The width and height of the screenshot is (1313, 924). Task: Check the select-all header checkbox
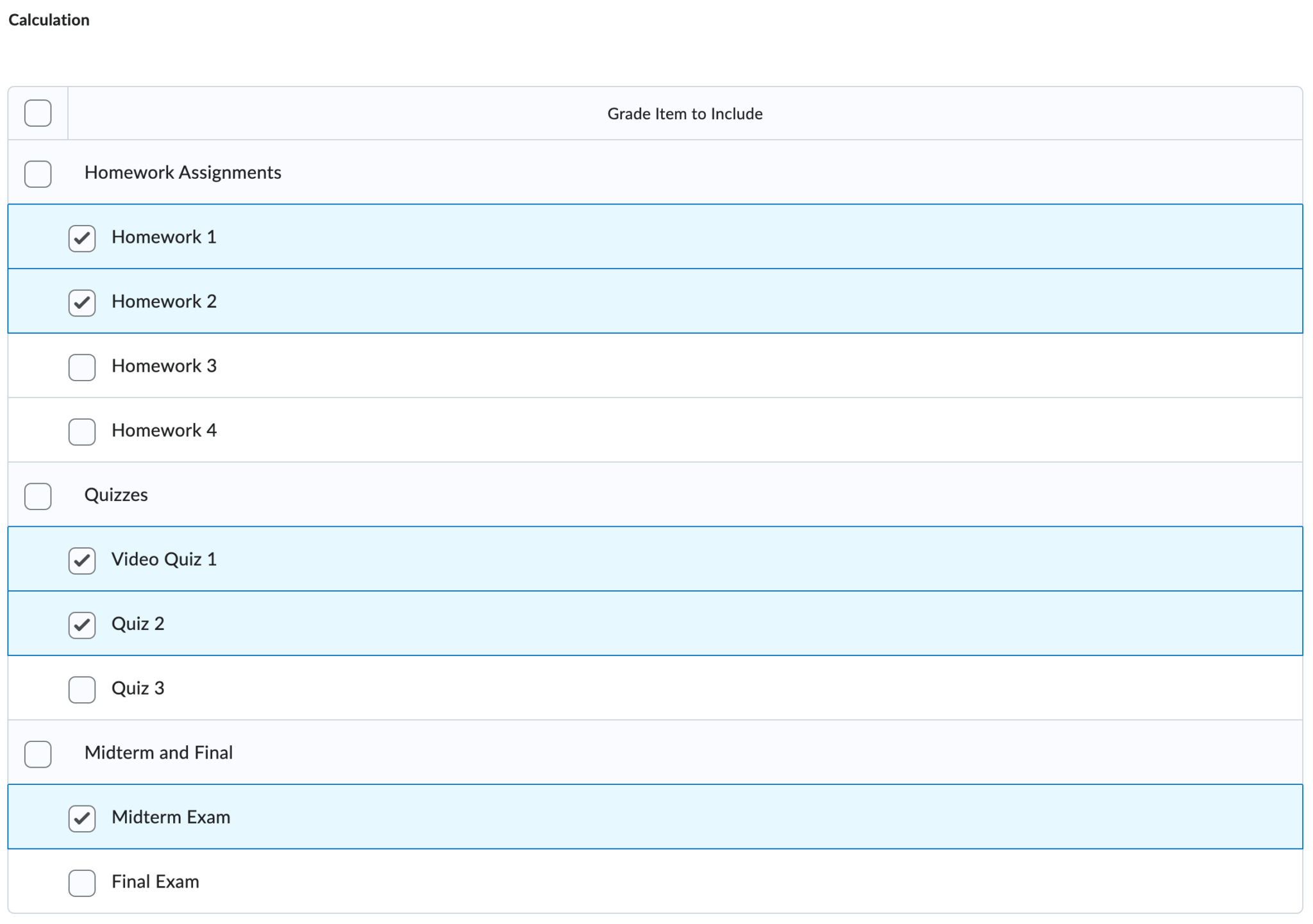click(x=38, y=113)
